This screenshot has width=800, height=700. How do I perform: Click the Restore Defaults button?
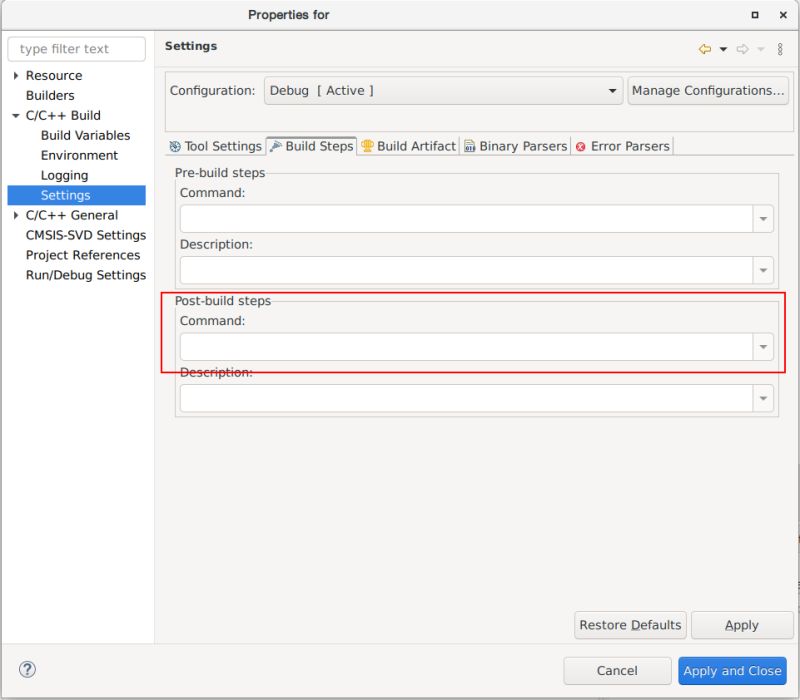(630, 625)
